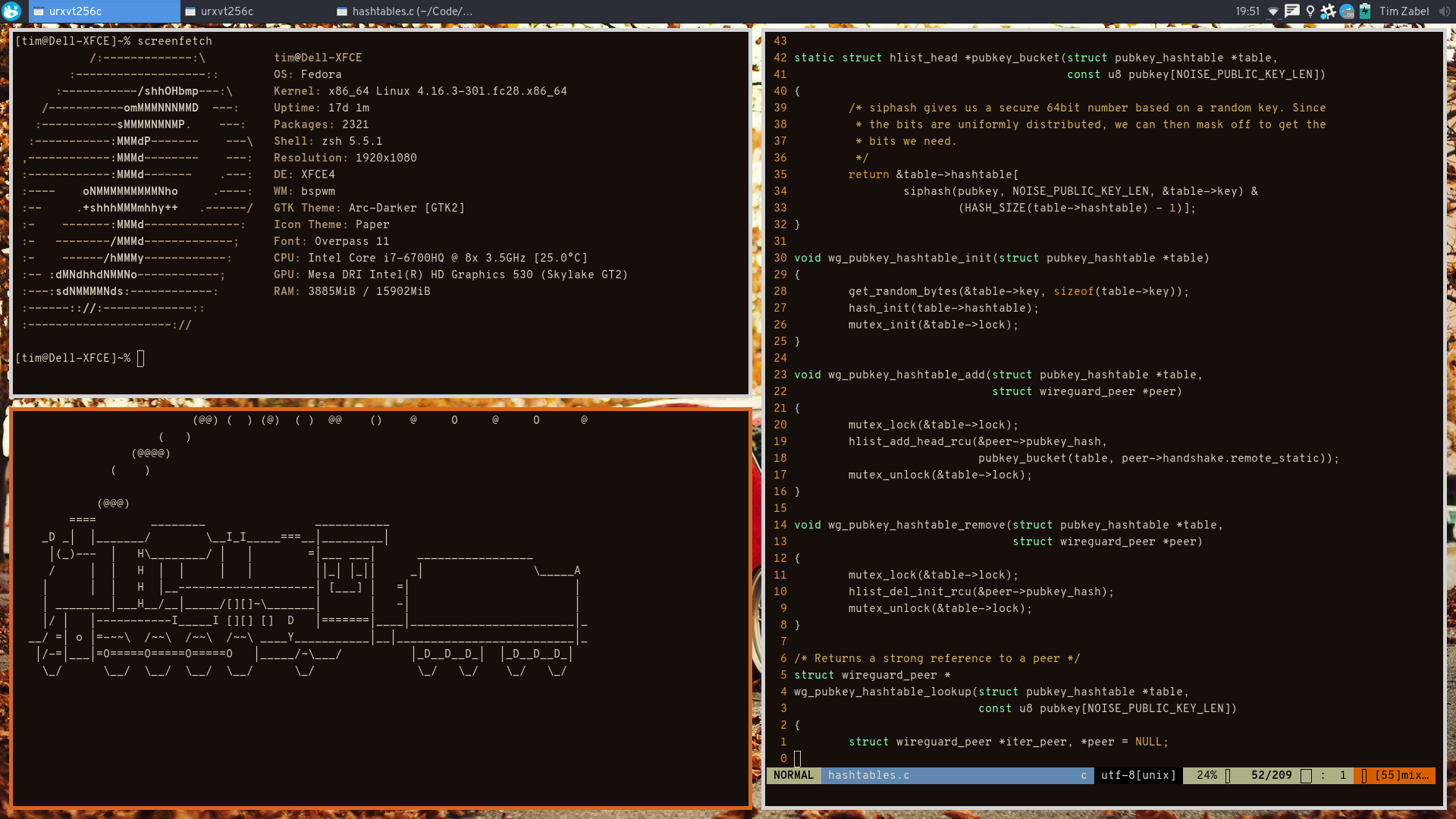Mute sound via the volume speaker icon
This screenshot has width=1456, height=819.
pos(1444,11)
